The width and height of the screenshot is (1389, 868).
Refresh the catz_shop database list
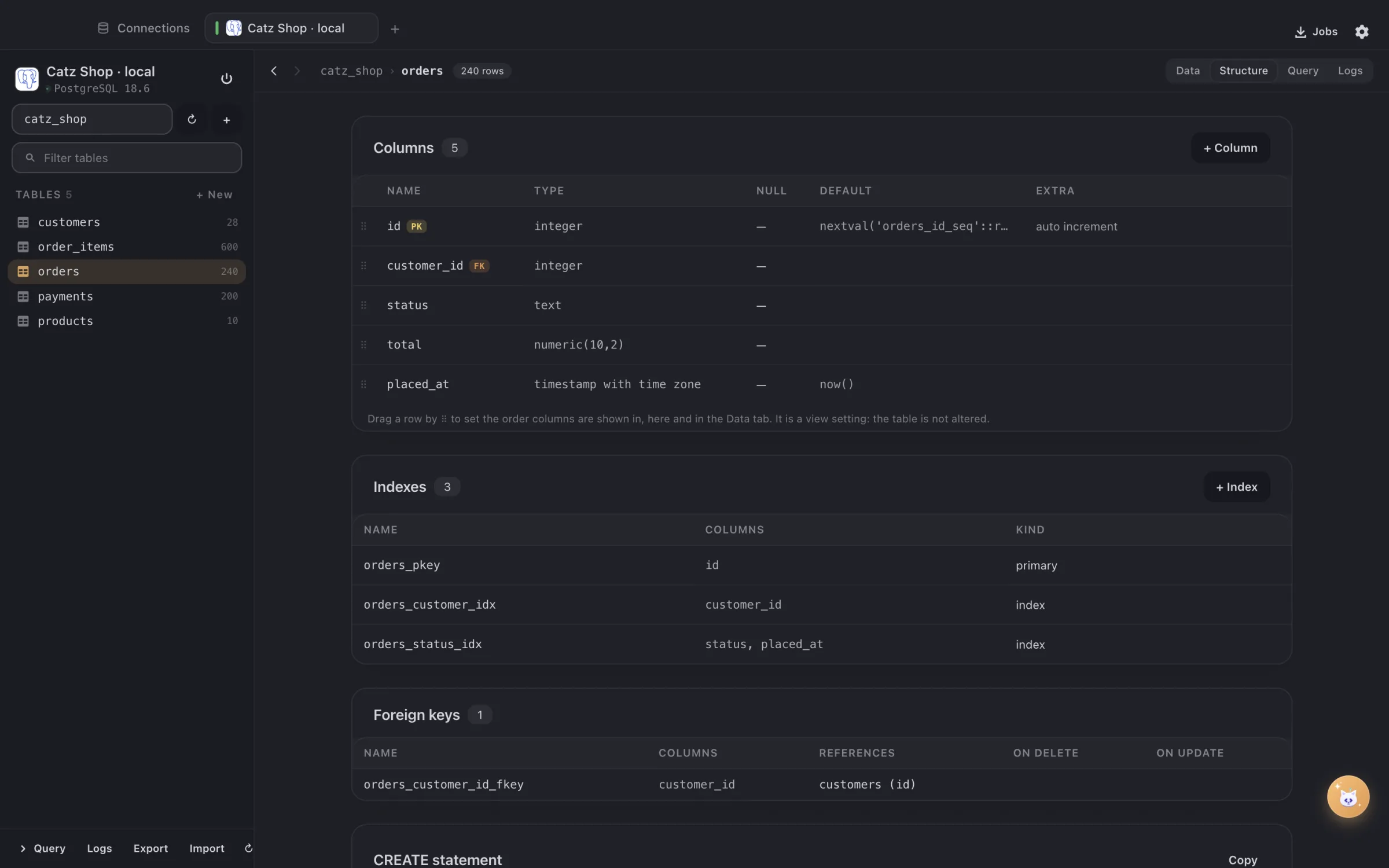192,119
